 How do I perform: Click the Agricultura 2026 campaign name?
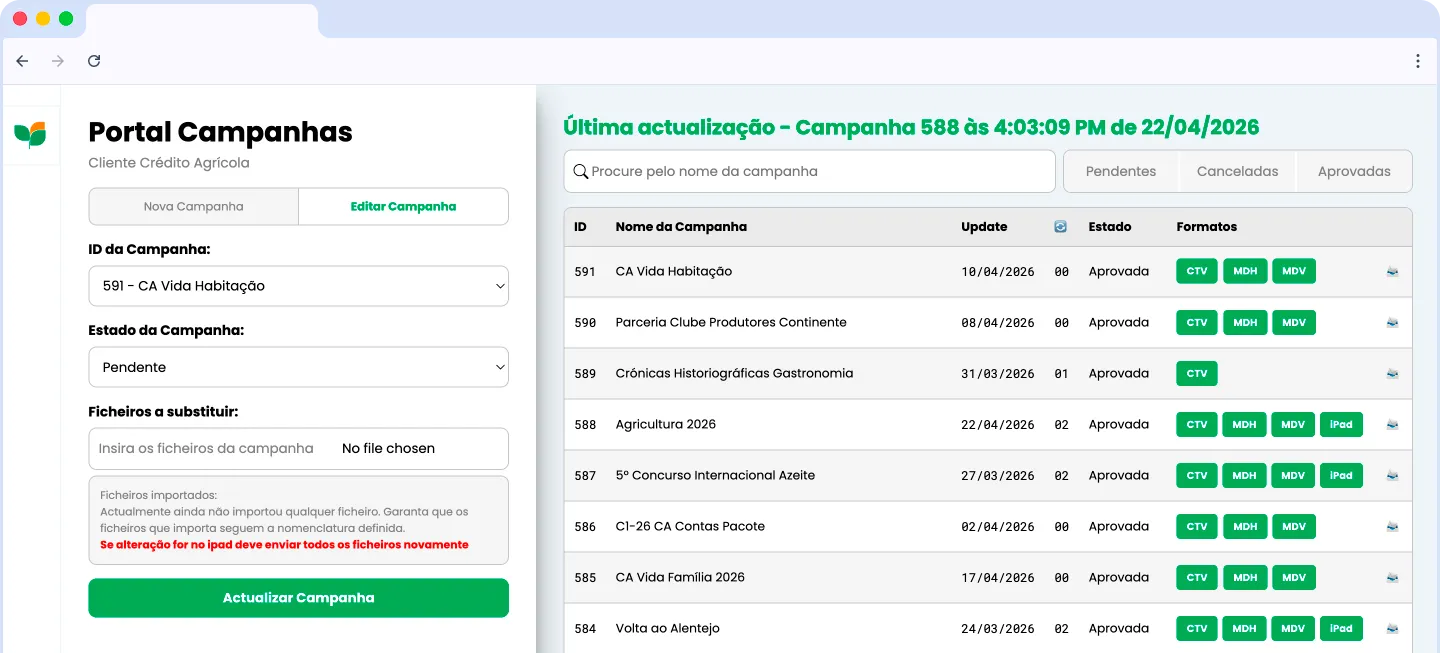click(x=666, y=425)
